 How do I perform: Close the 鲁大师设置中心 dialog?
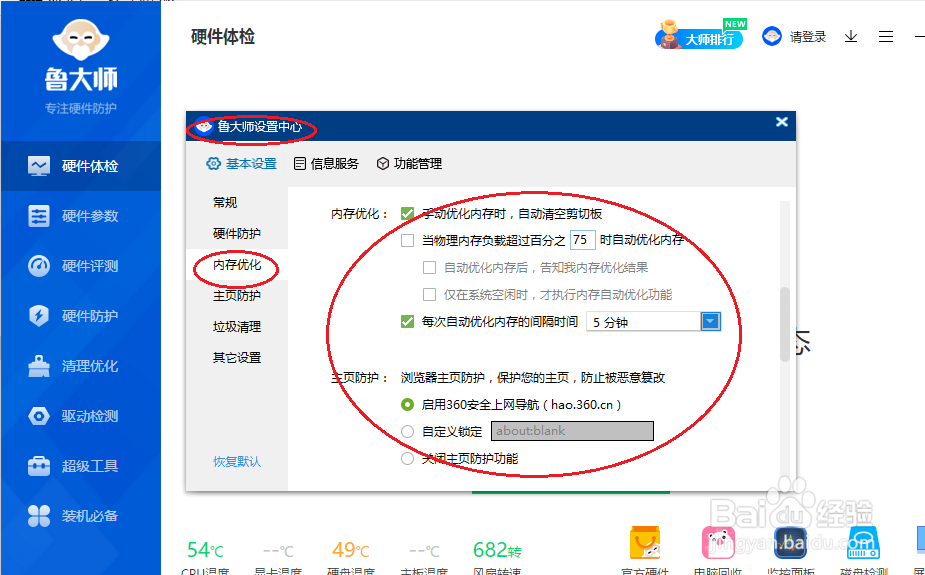coord(782,122)
